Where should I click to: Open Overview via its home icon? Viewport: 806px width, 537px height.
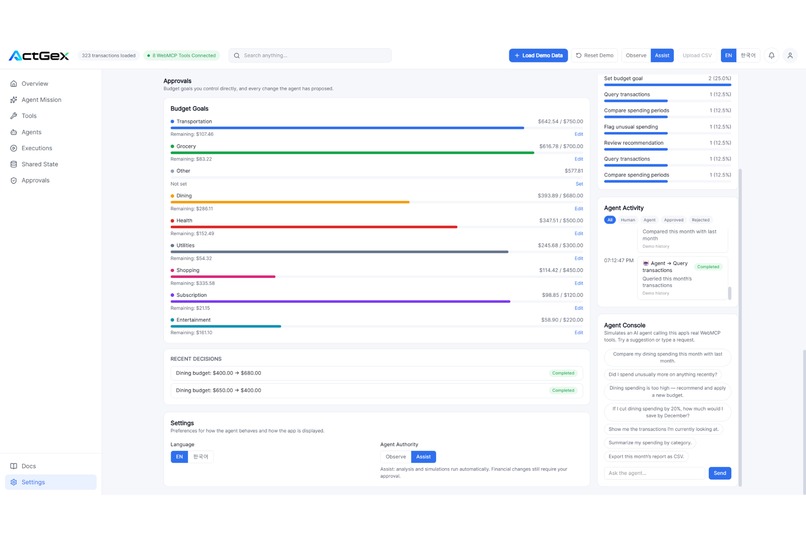coord(14,83)
